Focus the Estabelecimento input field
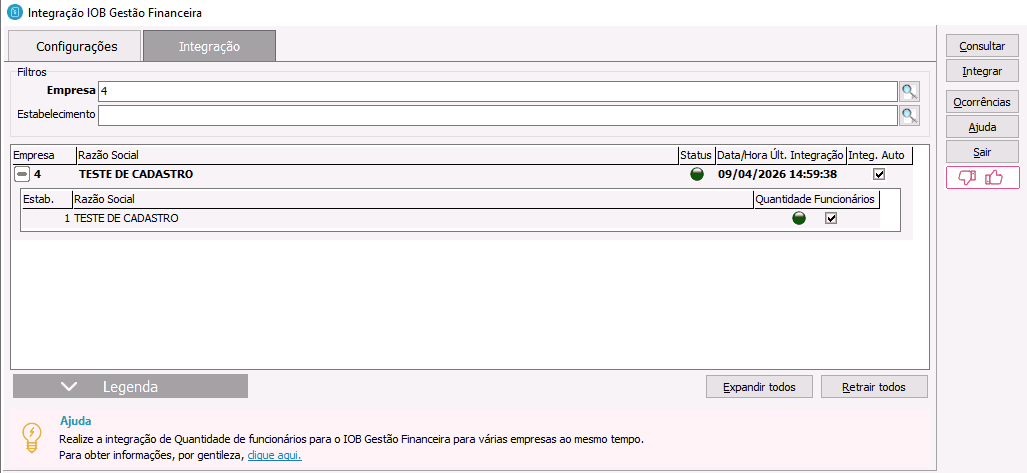 497,115
